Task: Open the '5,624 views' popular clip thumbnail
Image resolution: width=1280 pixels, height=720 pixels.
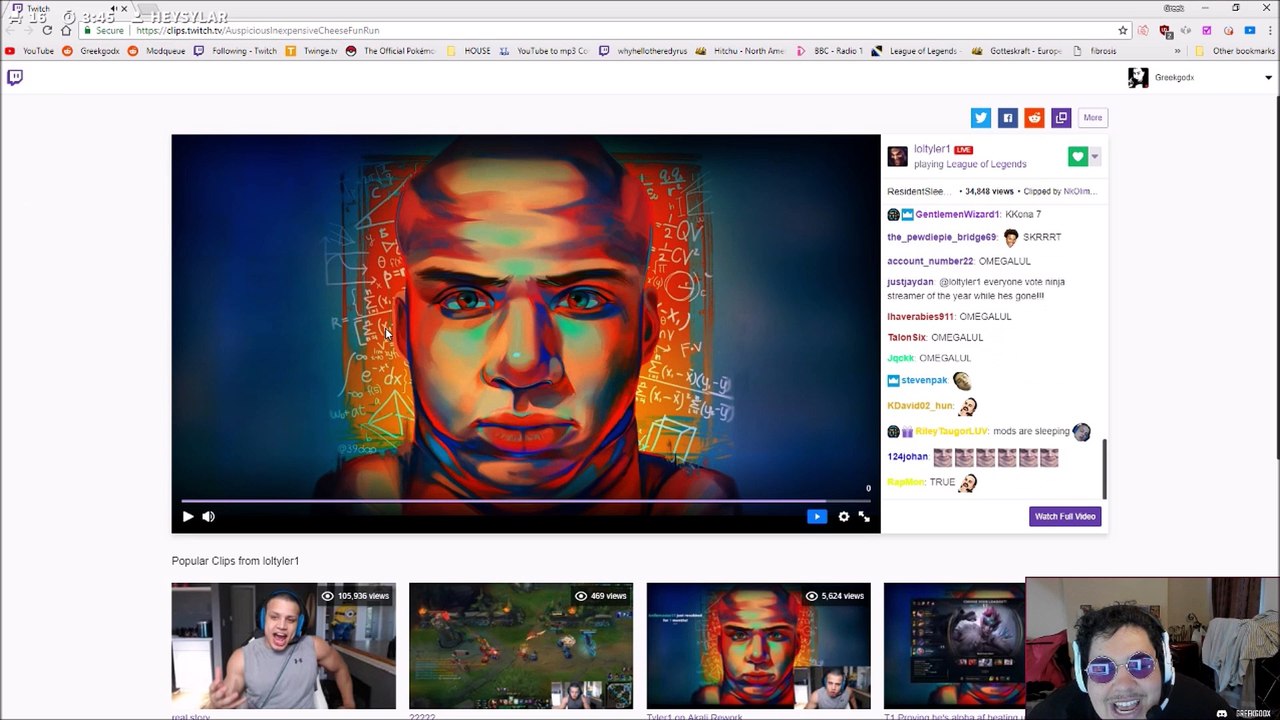Action: [x=758, y=646]
